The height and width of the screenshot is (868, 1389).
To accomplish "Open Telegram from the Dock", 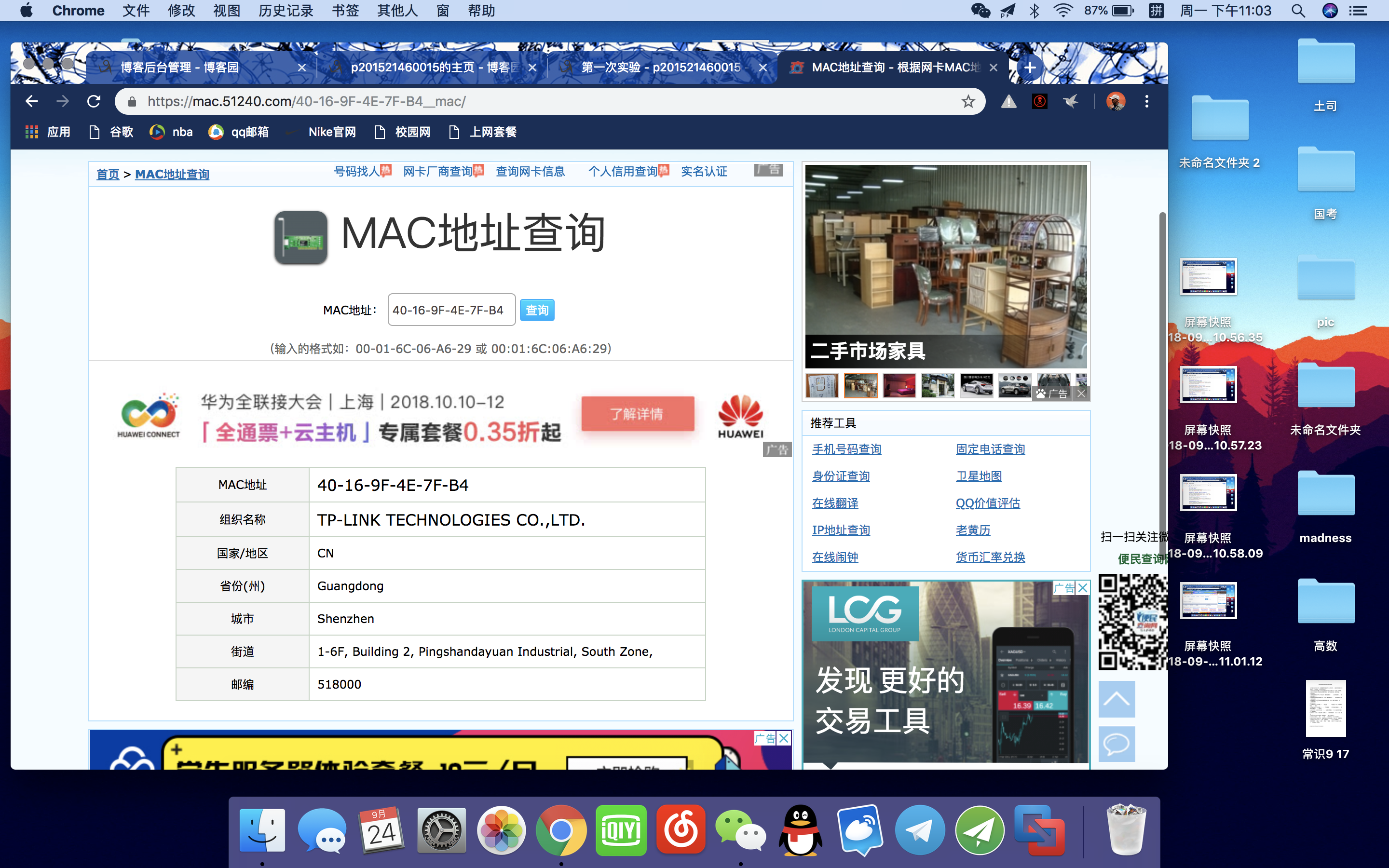I will click(x=920, y=830).
